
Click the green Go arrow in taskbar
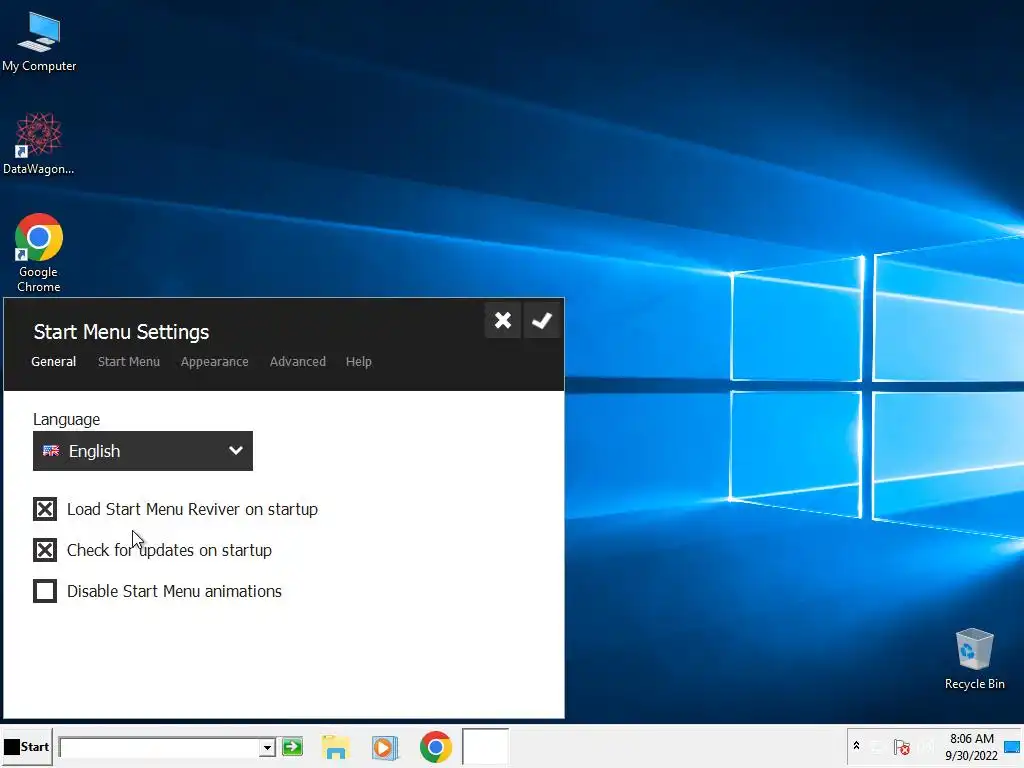293,747
